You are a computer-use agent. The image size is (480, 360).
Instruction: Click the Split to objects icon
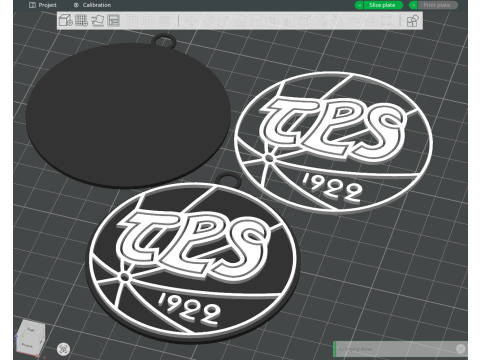[133, 21]
